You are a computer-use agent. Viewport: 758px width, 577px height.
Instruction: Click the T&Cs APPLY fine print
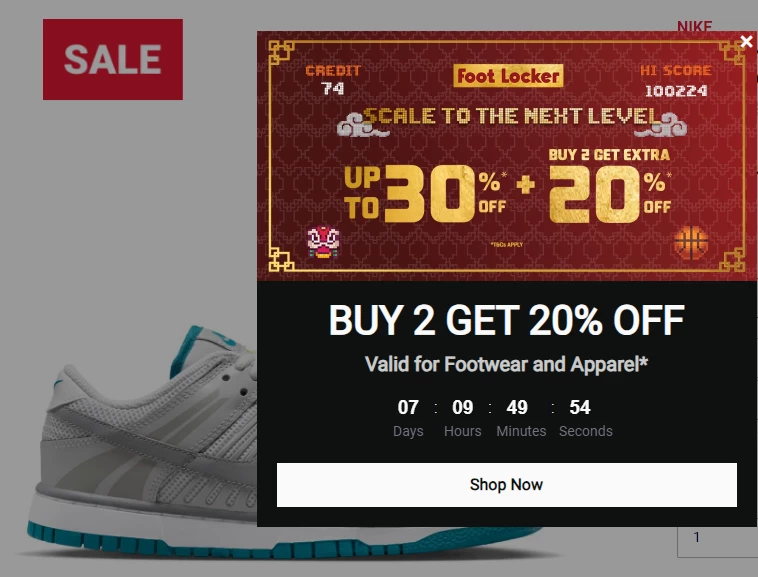(x=507, y=245)
